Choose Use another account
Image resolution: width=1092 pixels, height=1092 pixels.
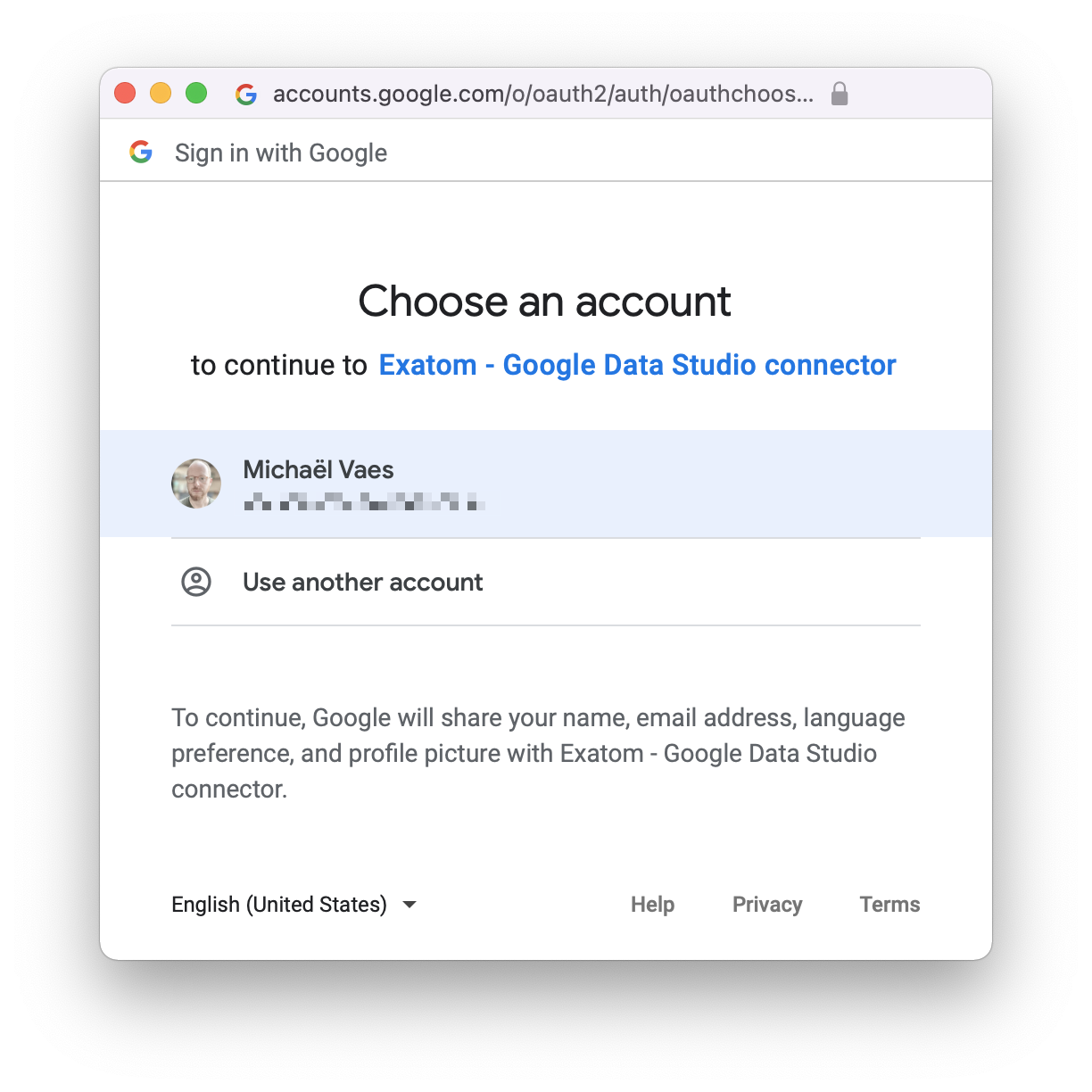(x=546, y=582)
